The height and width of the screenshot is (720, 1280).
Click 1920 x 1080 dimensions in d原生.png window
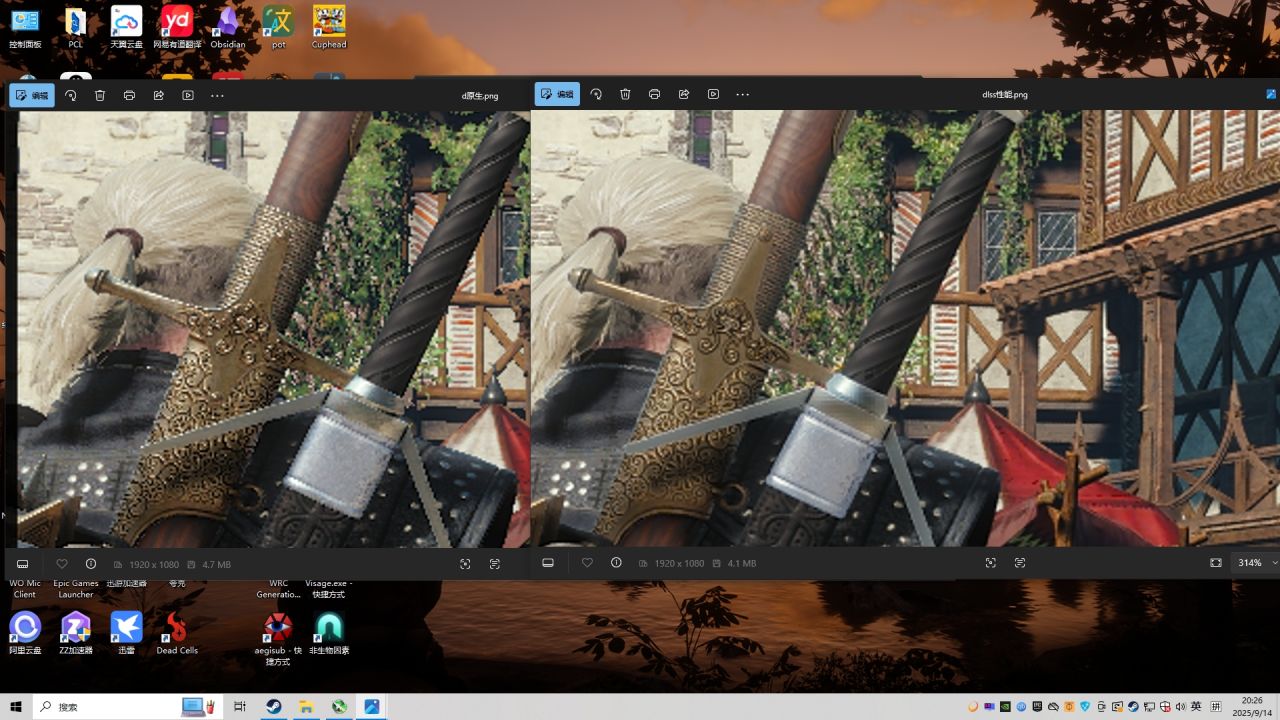pos(153,564)
